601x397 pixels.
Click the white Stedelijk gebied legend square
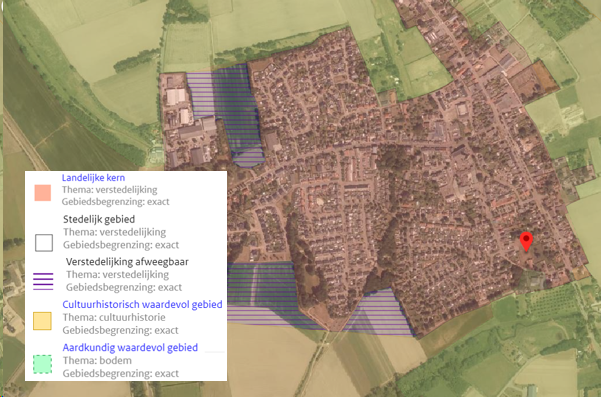click(x=44, y=243)
